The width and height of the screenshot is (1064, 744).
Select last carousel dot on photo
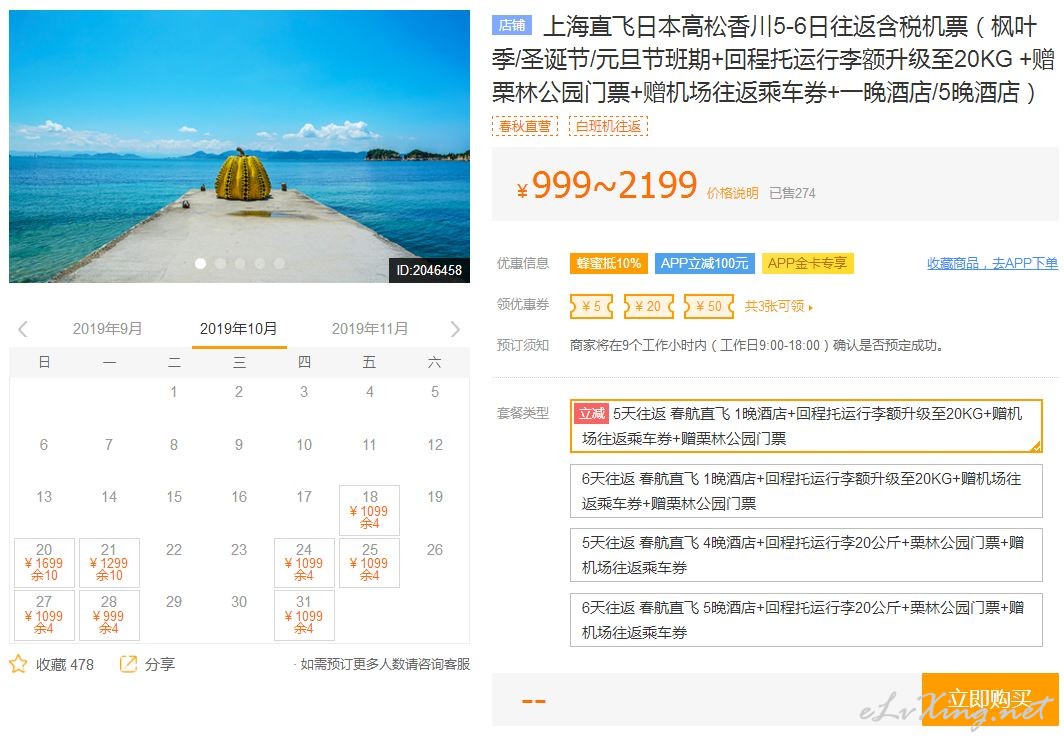tap(279, 263)
